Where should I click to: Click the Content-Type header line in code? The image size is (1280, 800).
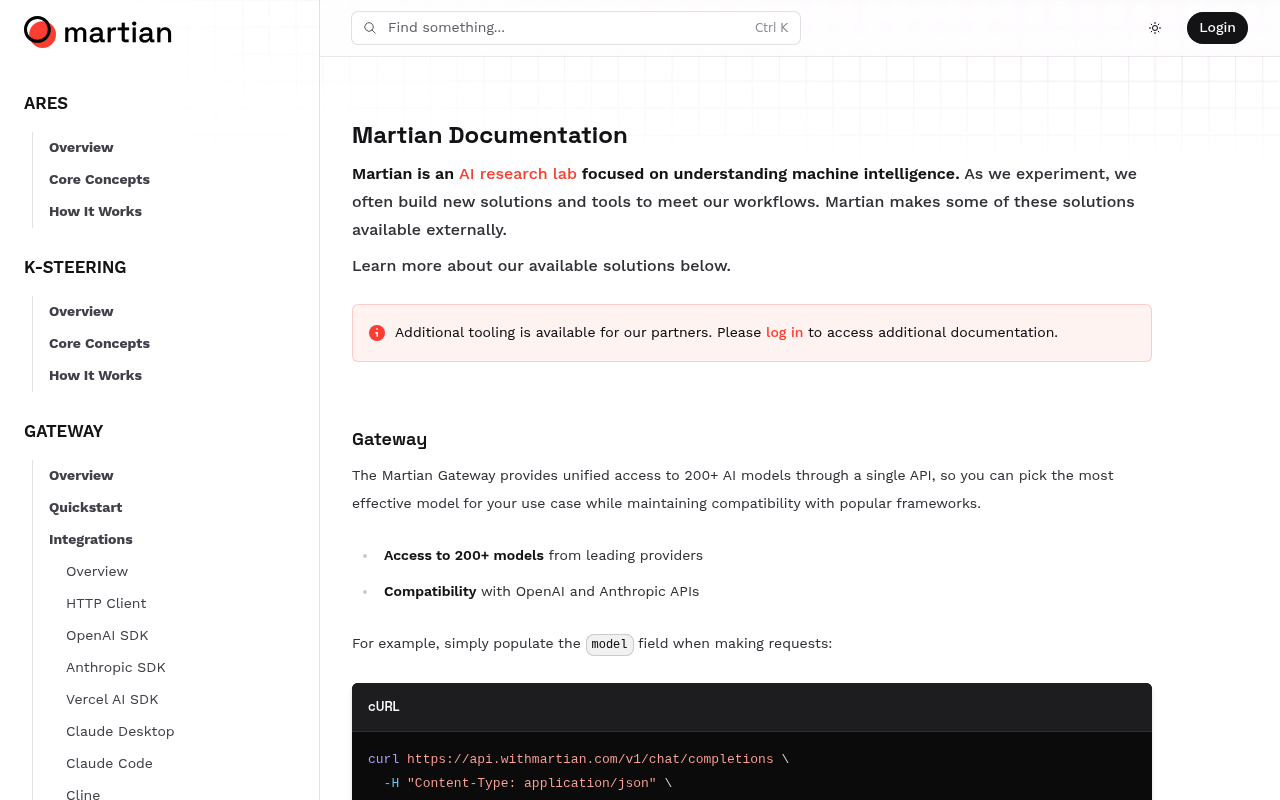click(528, 784)
